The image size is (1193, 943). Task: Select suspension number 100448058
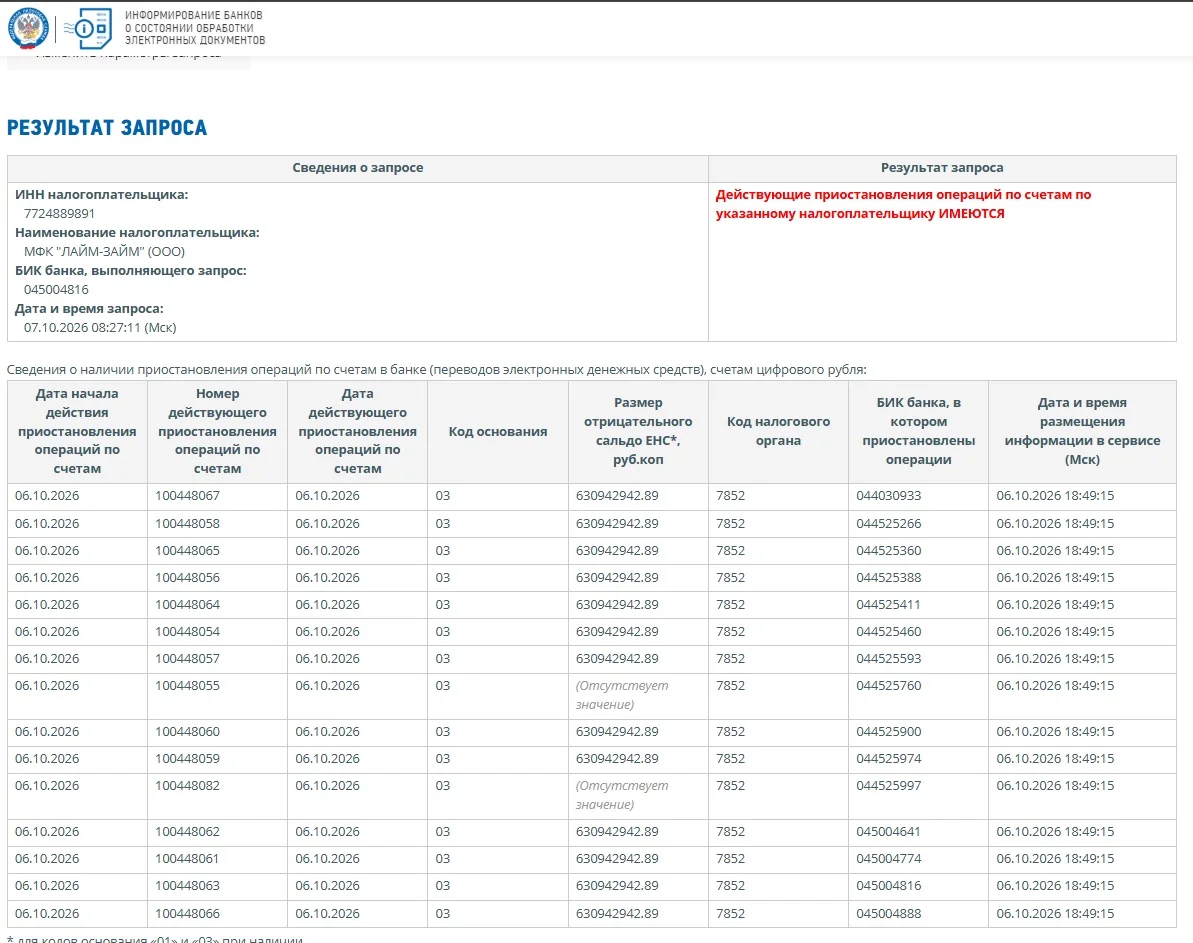point(187,524)
